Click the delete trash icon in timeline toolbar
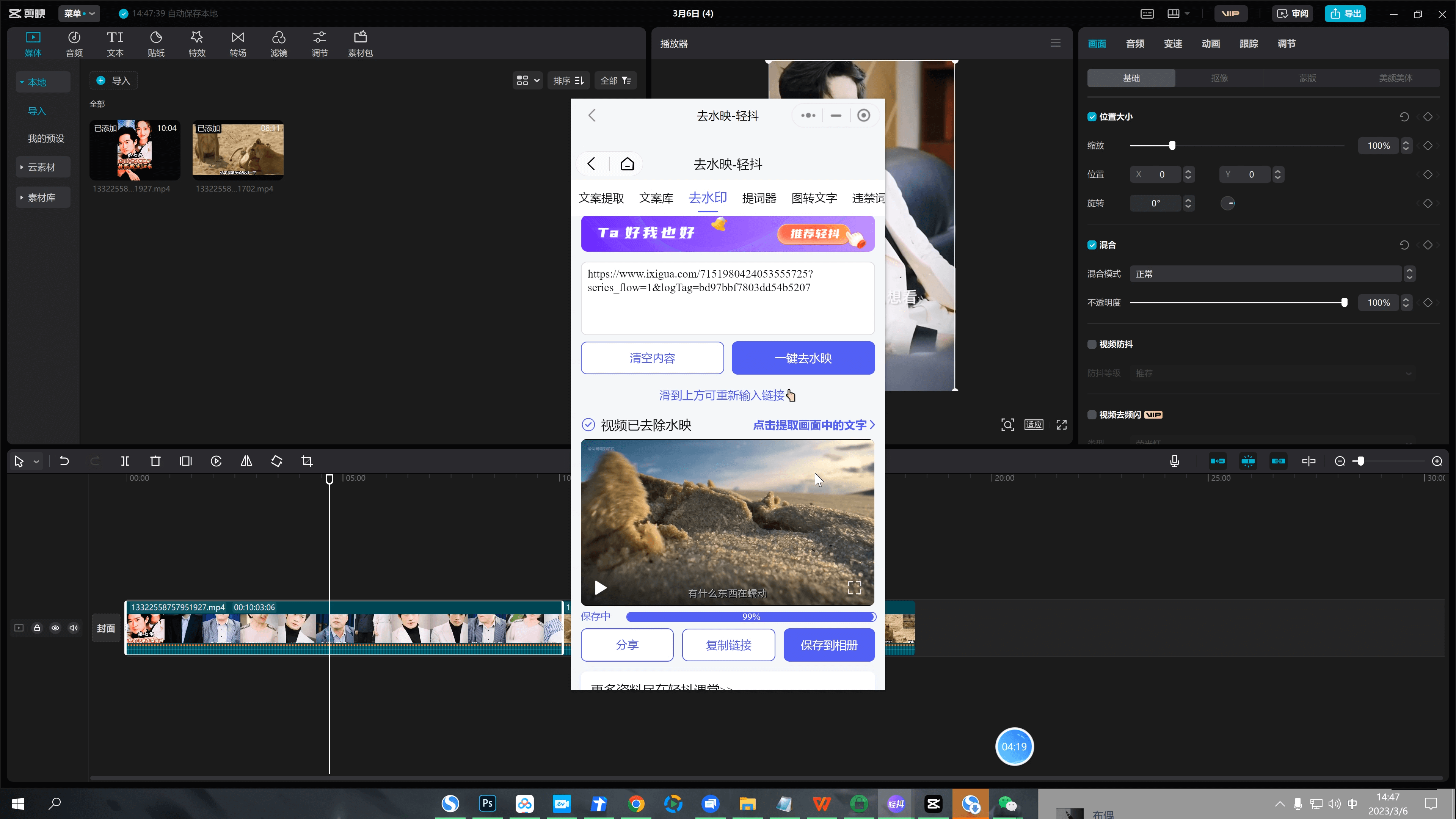 coord(155,461)
